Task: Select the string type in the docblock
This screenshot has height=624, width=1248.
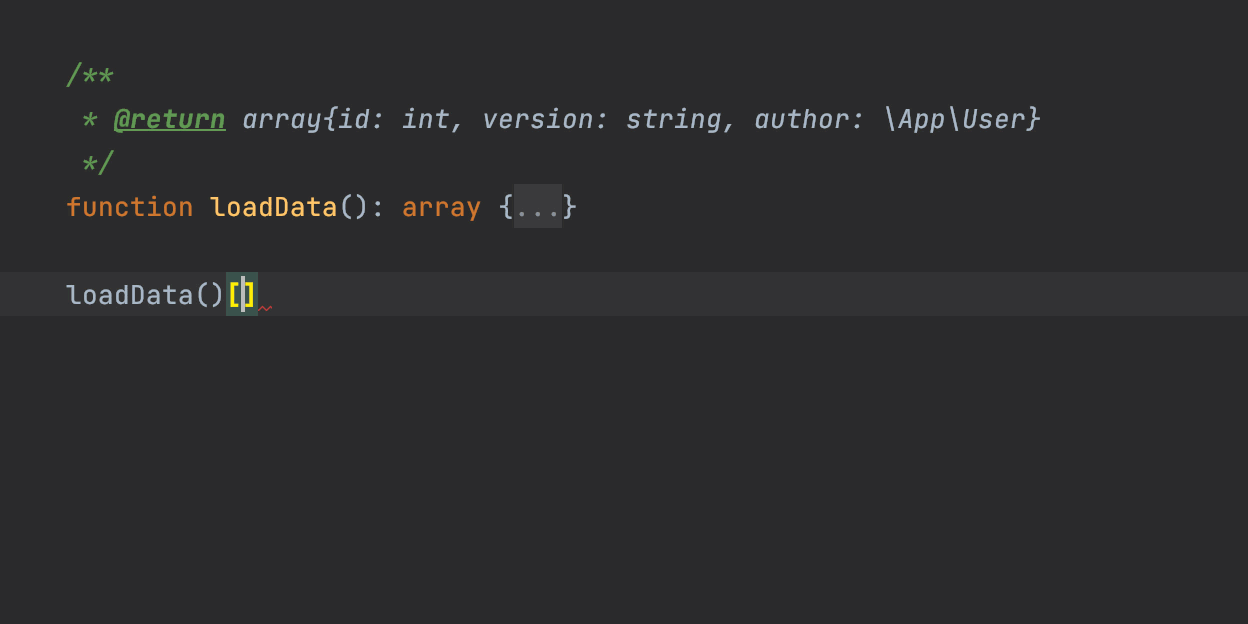Action: point(673,120)
